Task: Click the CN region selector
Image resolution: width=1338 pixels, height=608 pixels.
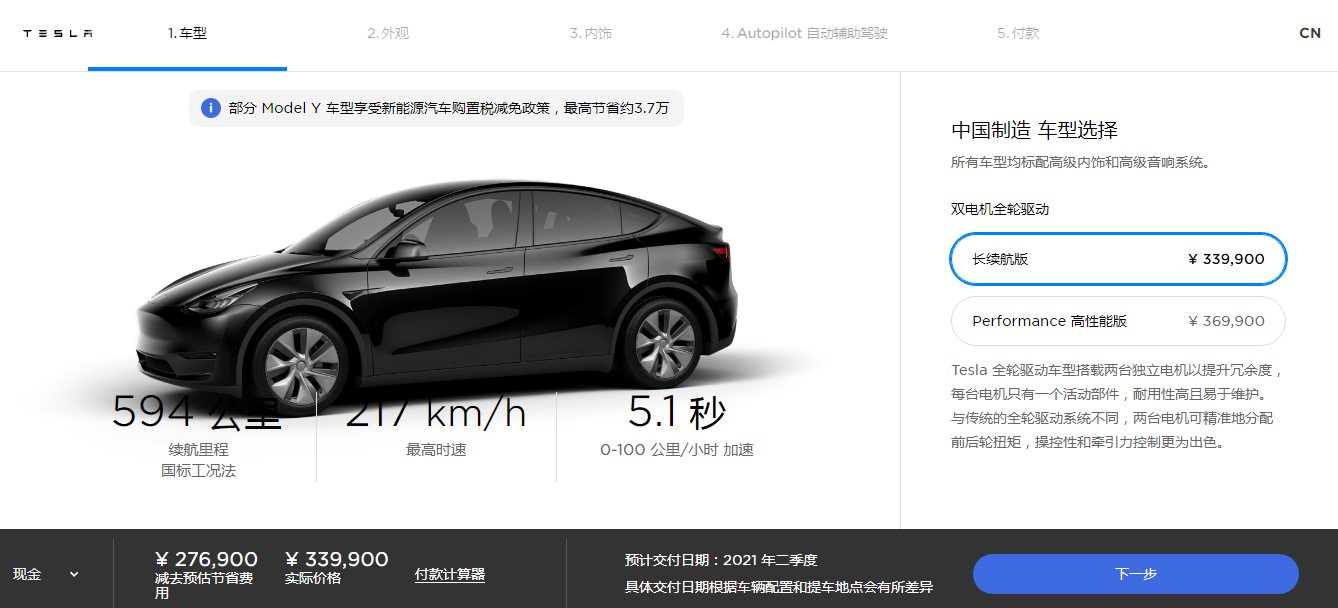Action: click(1310, 33)
